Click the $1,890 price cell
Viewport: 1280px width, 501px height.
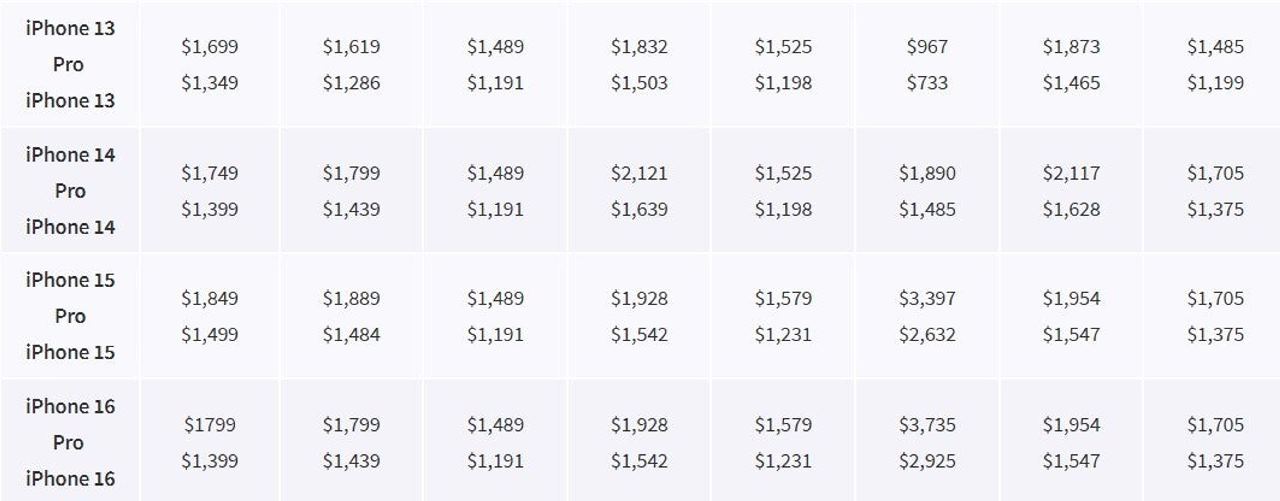pyautogui.click(x=927, y=173)
